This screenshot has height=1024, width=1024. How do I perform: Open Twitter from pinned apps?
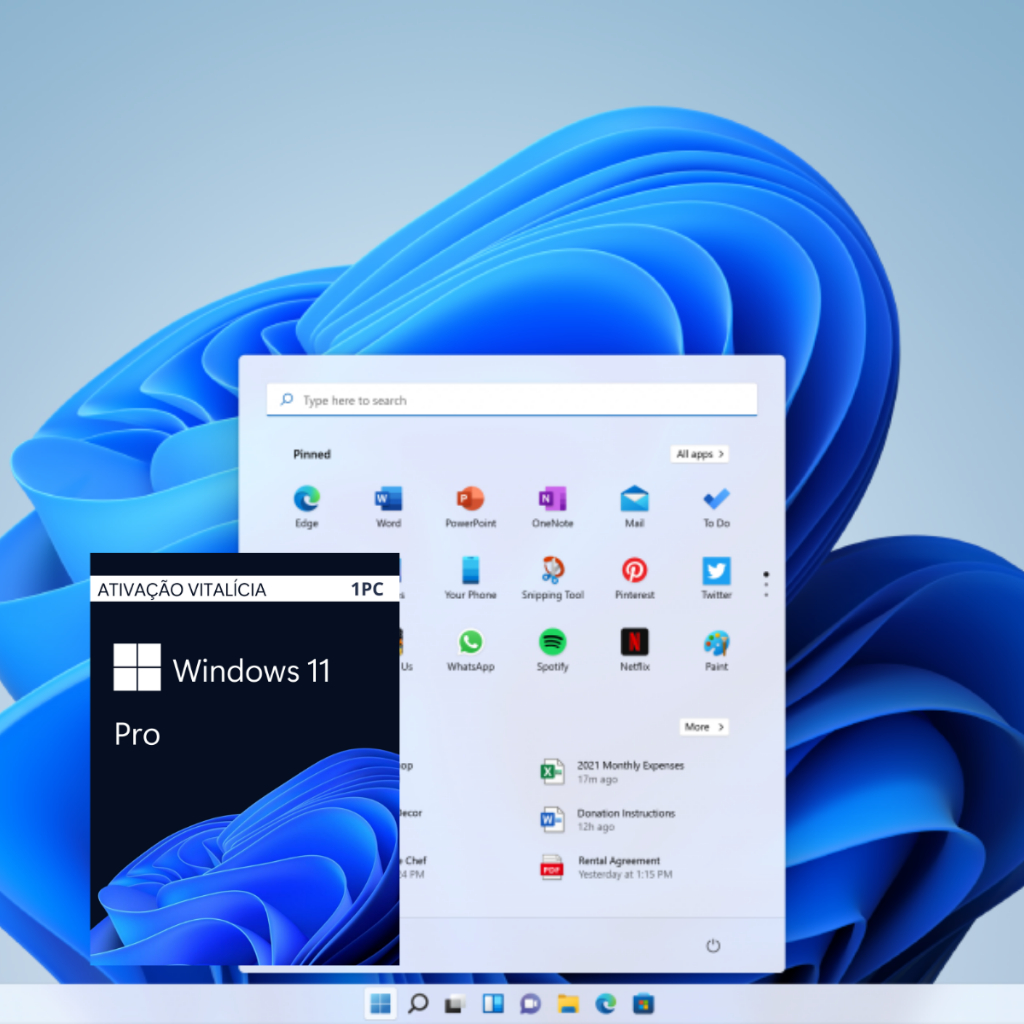[x=715, y=572]
